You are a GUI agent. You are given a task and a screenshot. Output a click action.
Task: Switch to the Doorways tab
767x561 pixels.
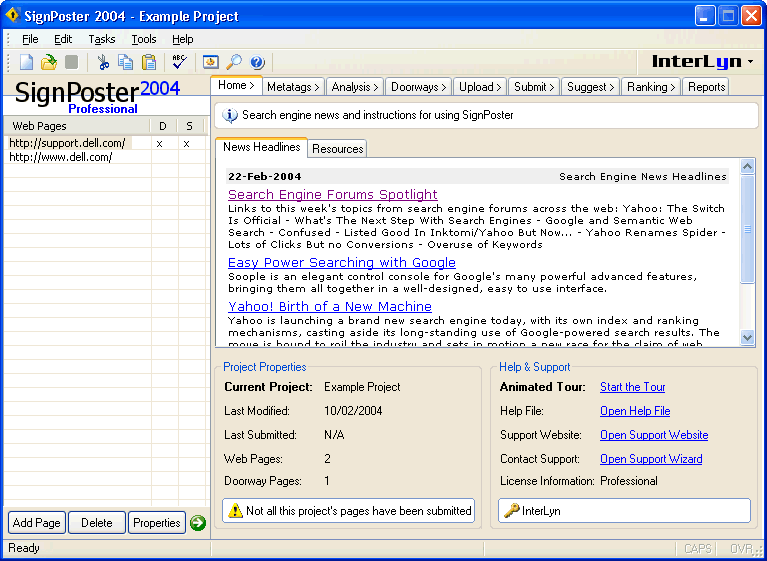point(419,87)
